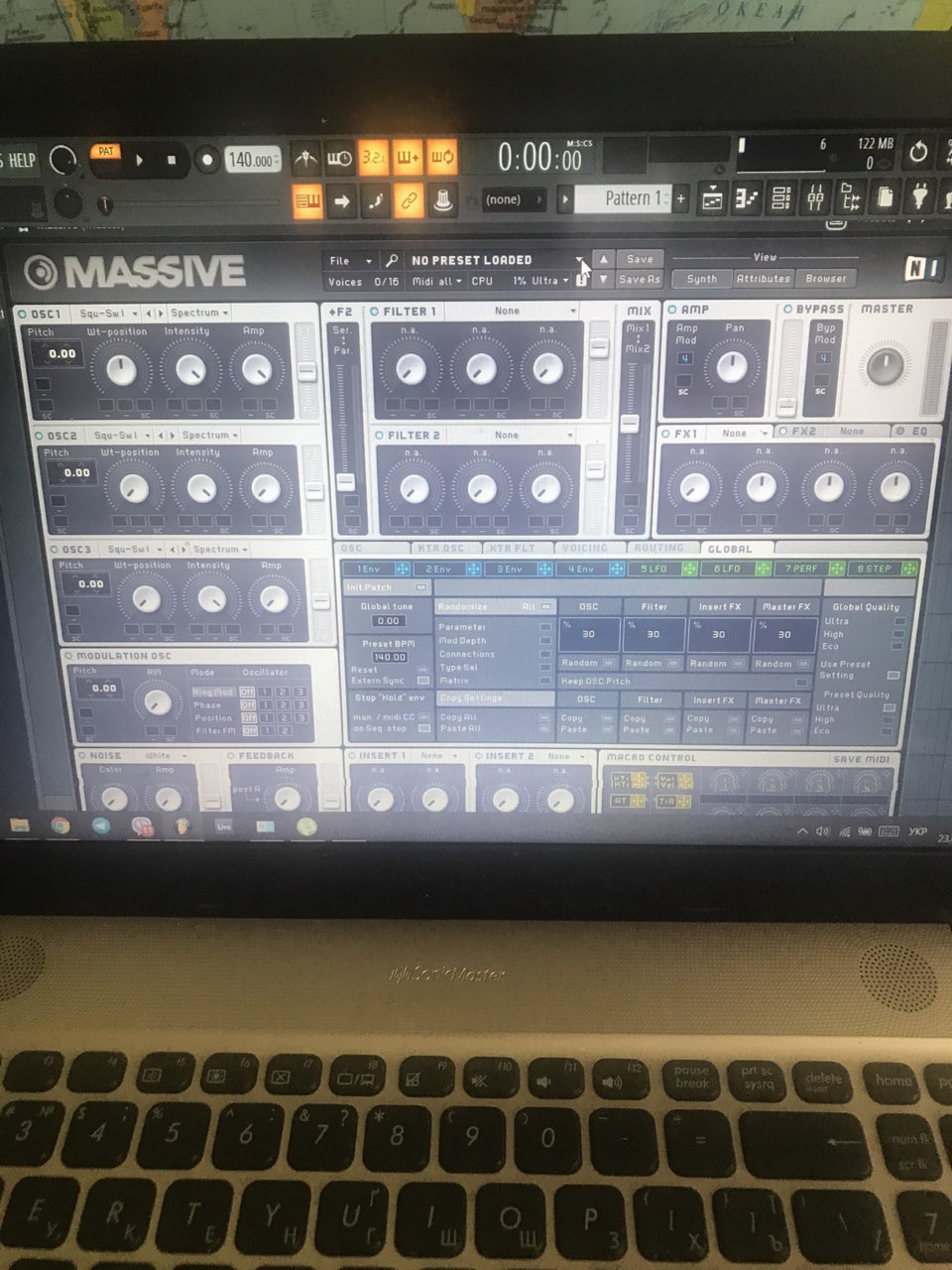Click the FL Studio record button
The image size is (952, 1270).
point(207,159)
